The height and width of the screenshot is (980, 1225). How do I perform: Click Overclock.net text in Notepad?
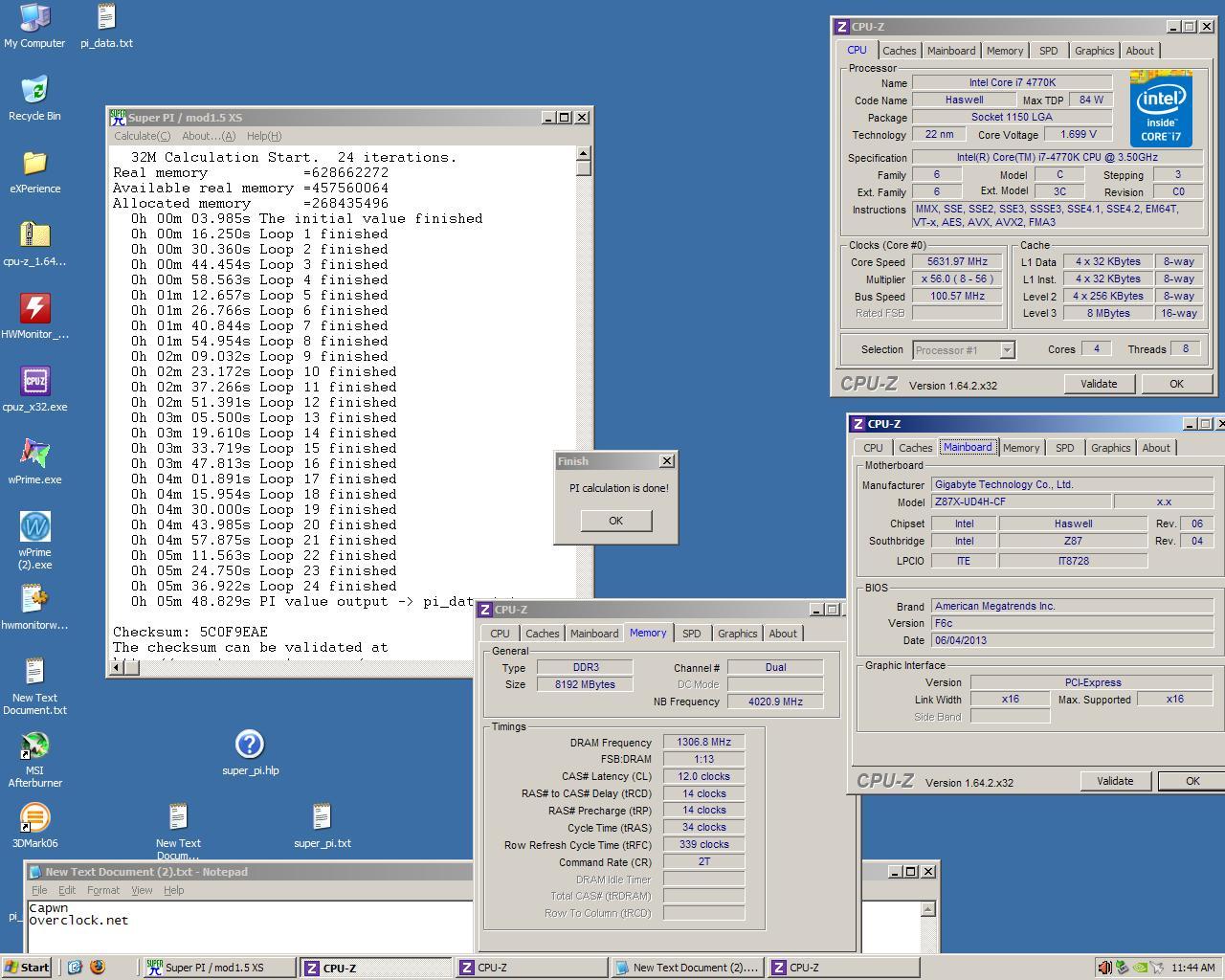78,921
